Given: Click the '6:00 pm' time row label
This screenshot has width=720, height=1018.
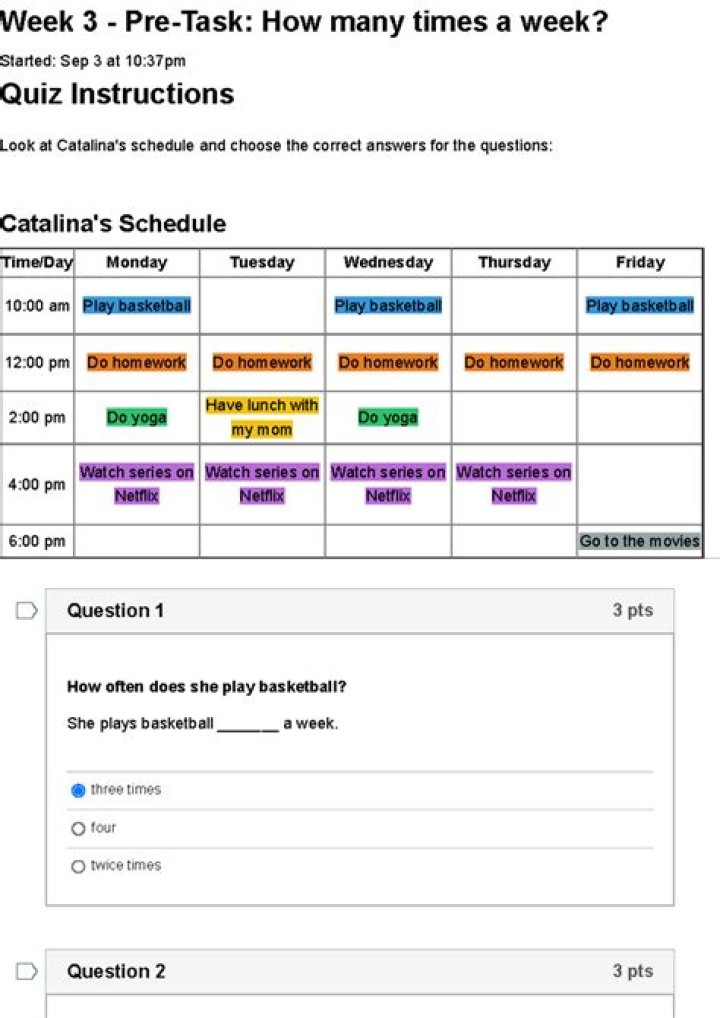Looking at the screenshot, I should click(37, 541).
